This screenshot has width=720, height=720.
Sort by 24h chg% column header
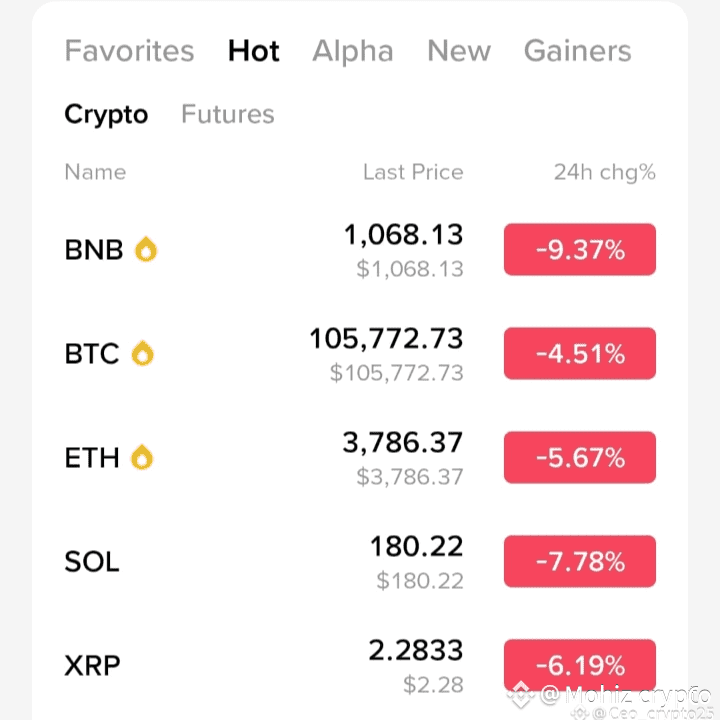(604, 172)
